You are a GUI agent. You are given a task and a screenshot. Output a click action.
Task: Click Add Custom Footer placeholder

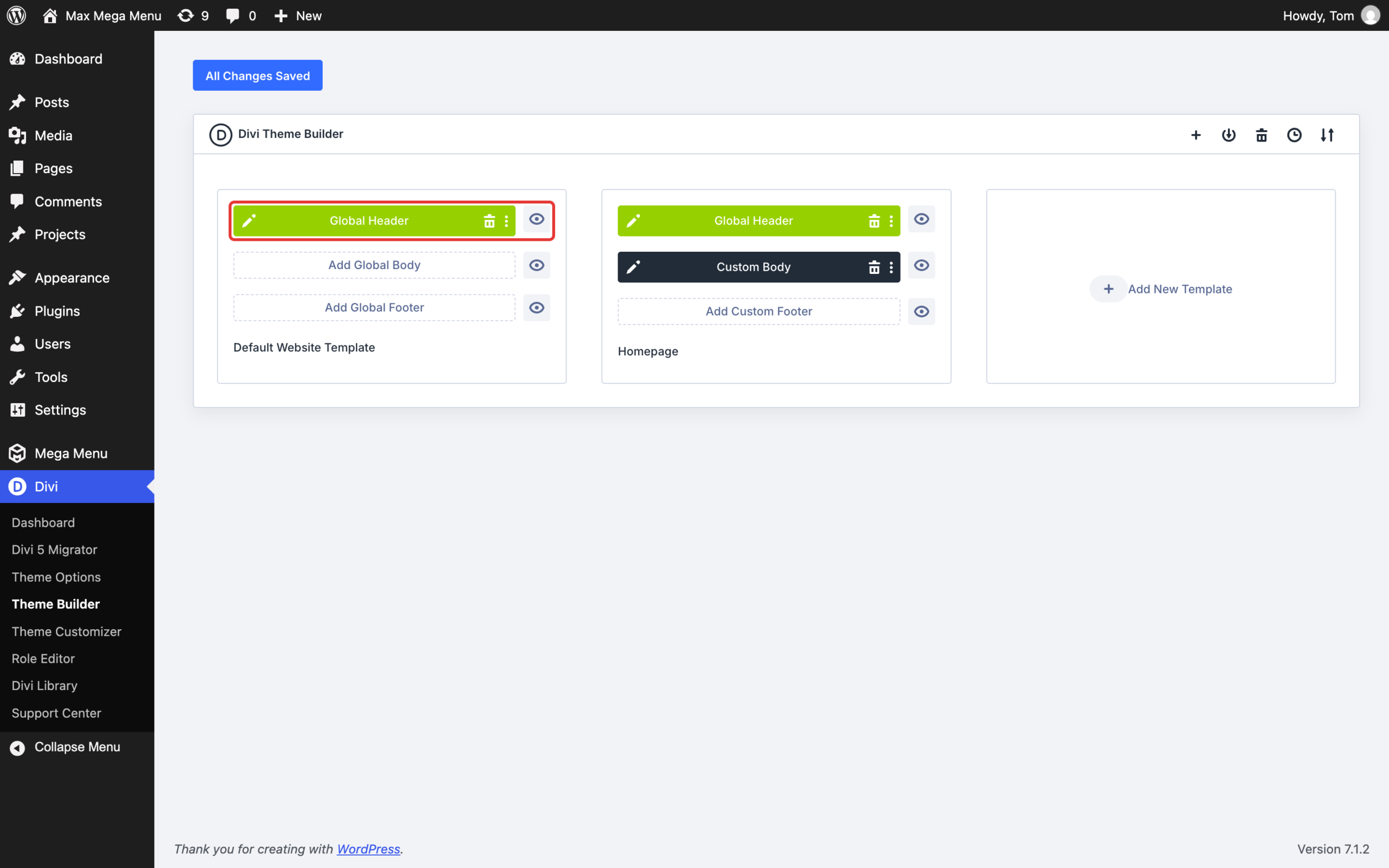[759, 311]
